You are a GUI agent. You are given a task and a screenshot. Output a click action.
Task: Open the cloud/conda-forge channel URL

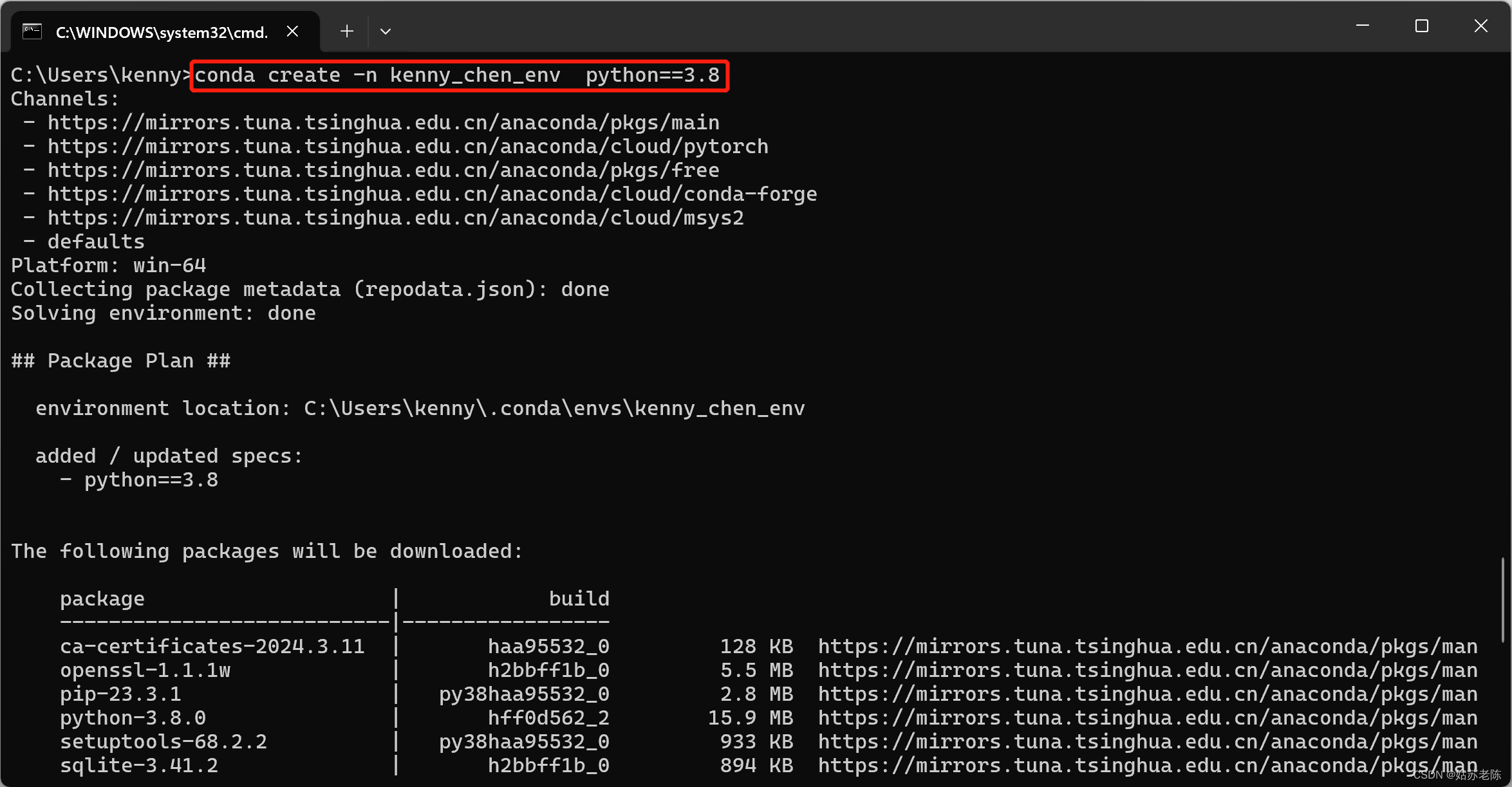tap(432, 194)
